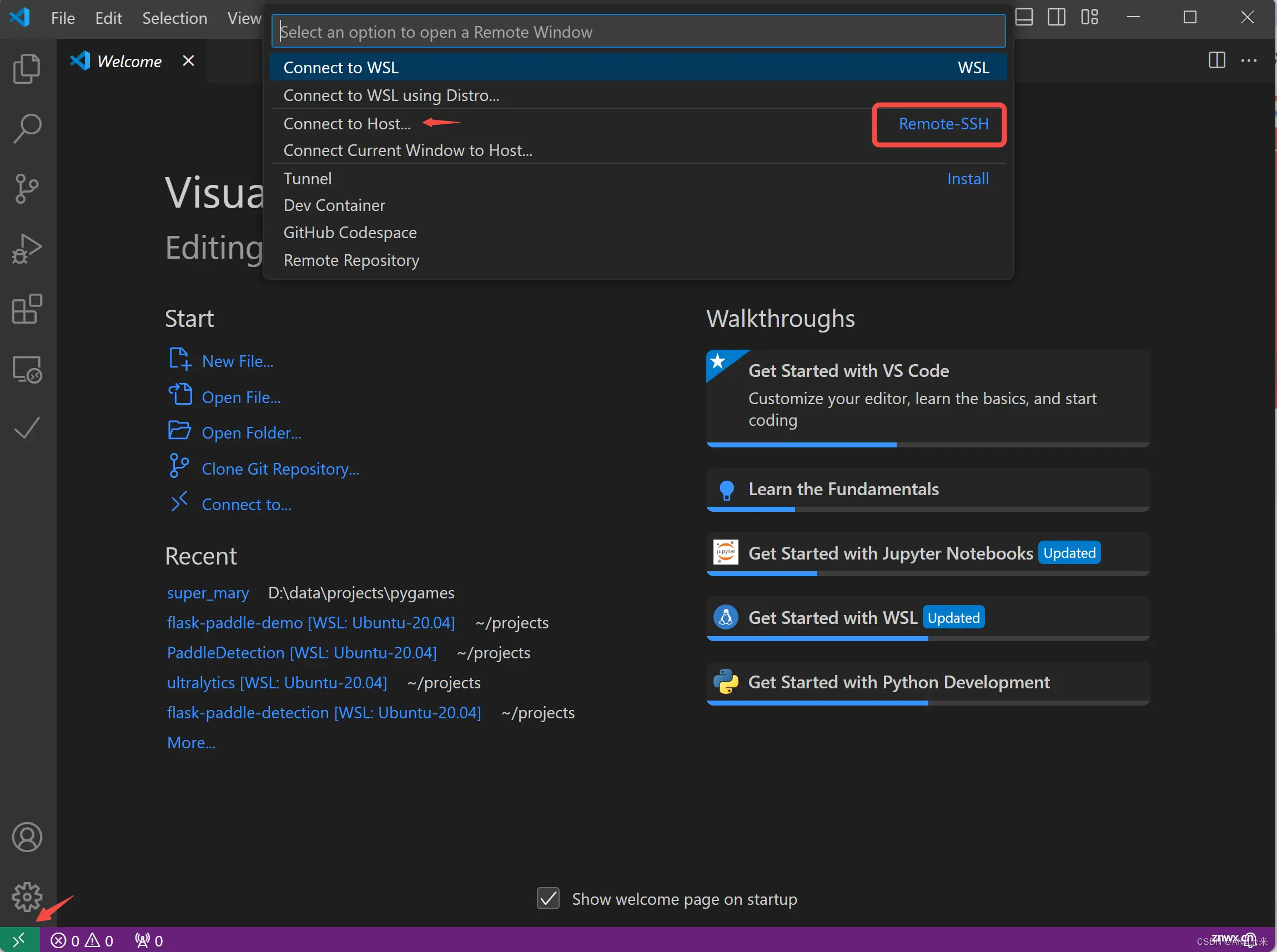Viewport: 1277px width, 952px height.
Task: Open the Testing checkmark view icon
Action: (x=27, y=428)
